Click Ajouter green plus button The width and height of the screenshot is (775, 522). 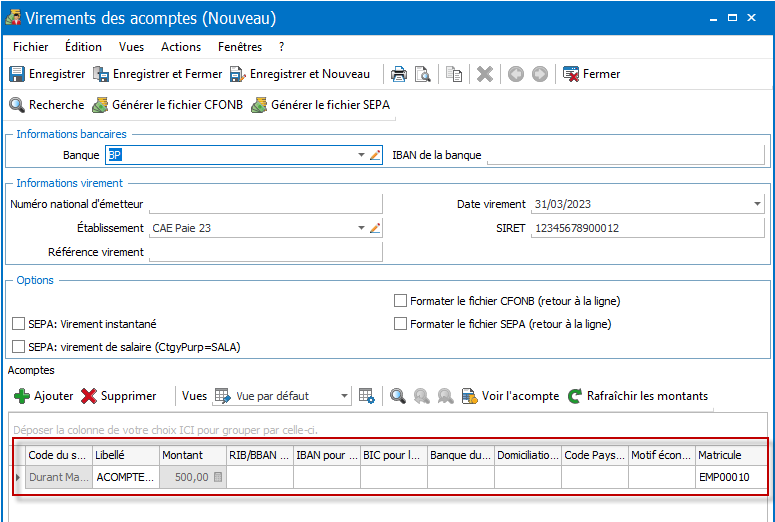tap(43, 396)
